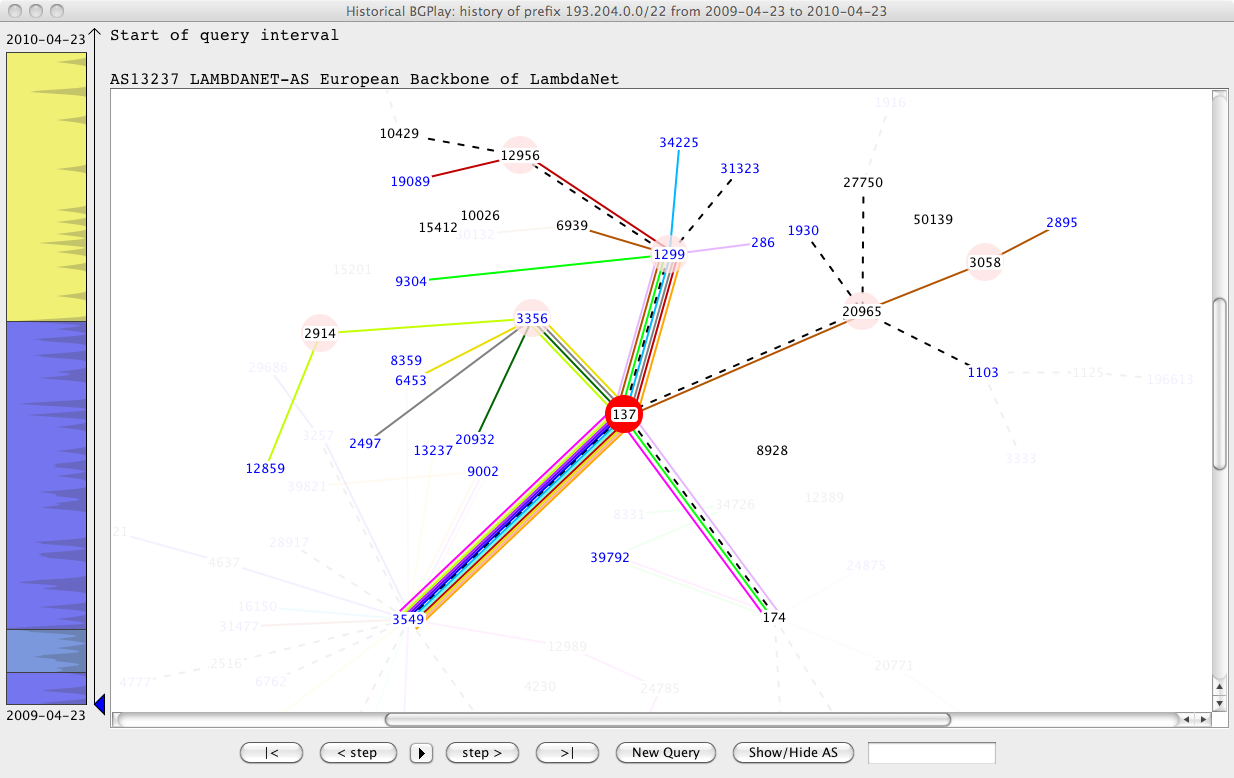Click the AS number text field
This screenshot has width=1234, height=778.
[x=931, y=752]
